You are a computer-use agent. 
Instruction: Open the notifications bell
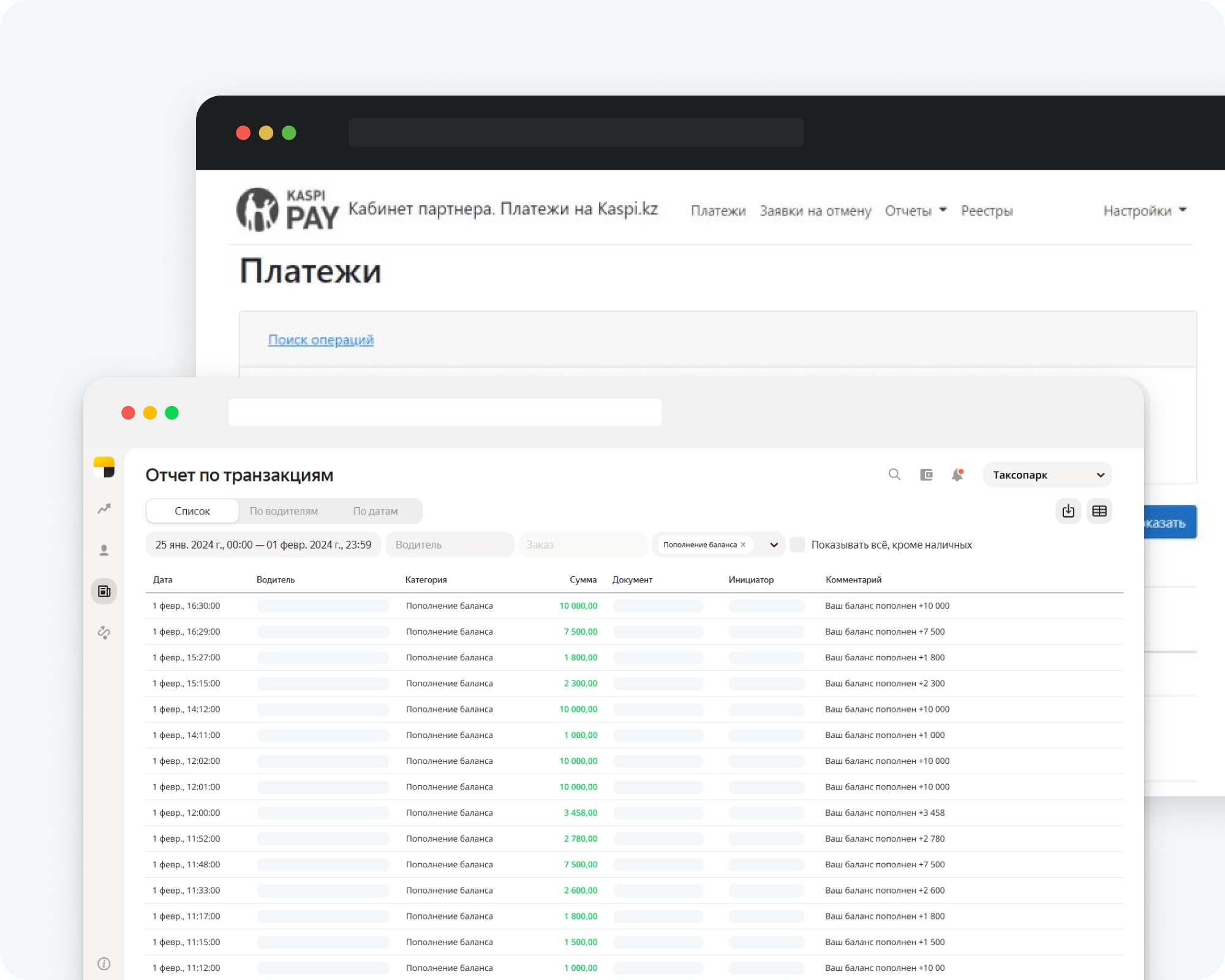957,475
